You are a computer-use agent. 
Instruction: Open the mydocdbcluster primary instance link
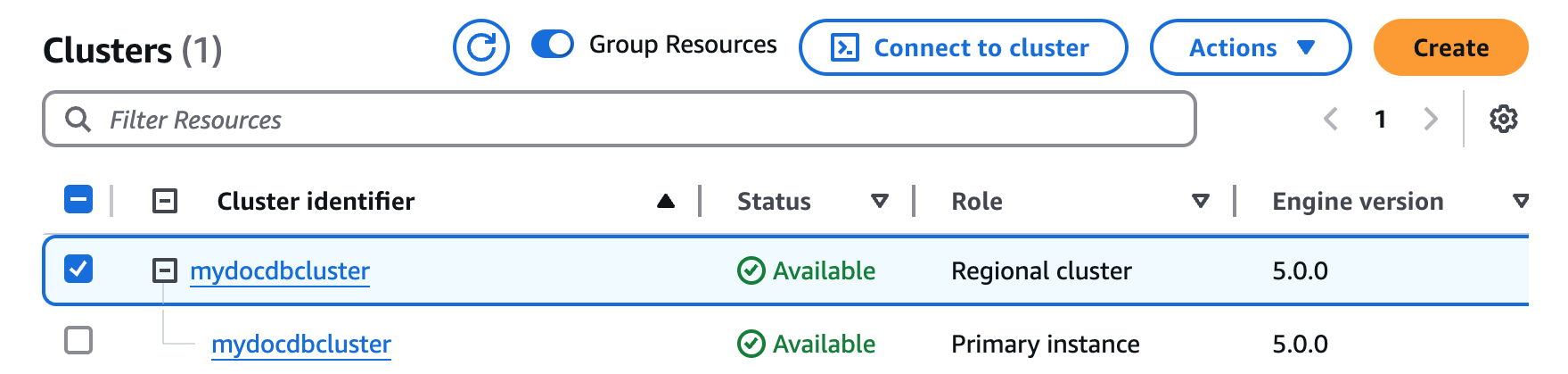[x=301, y=344]
